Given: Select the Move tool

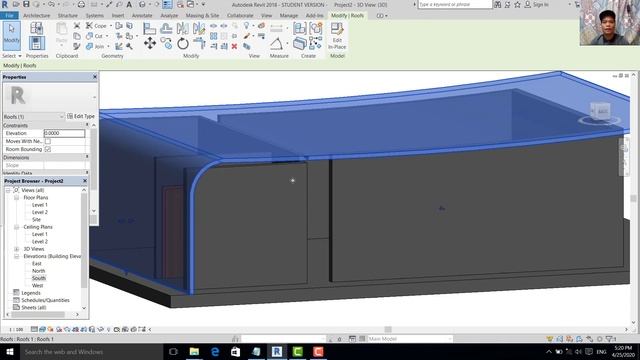Looking at the screenshot, I should pos(149,43).
